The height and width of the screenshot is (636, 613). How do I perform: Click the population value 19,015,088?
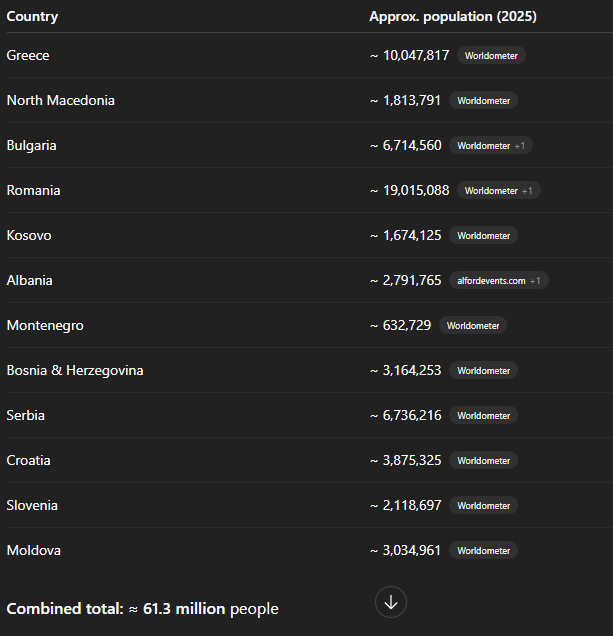click(x=416, y=191)
